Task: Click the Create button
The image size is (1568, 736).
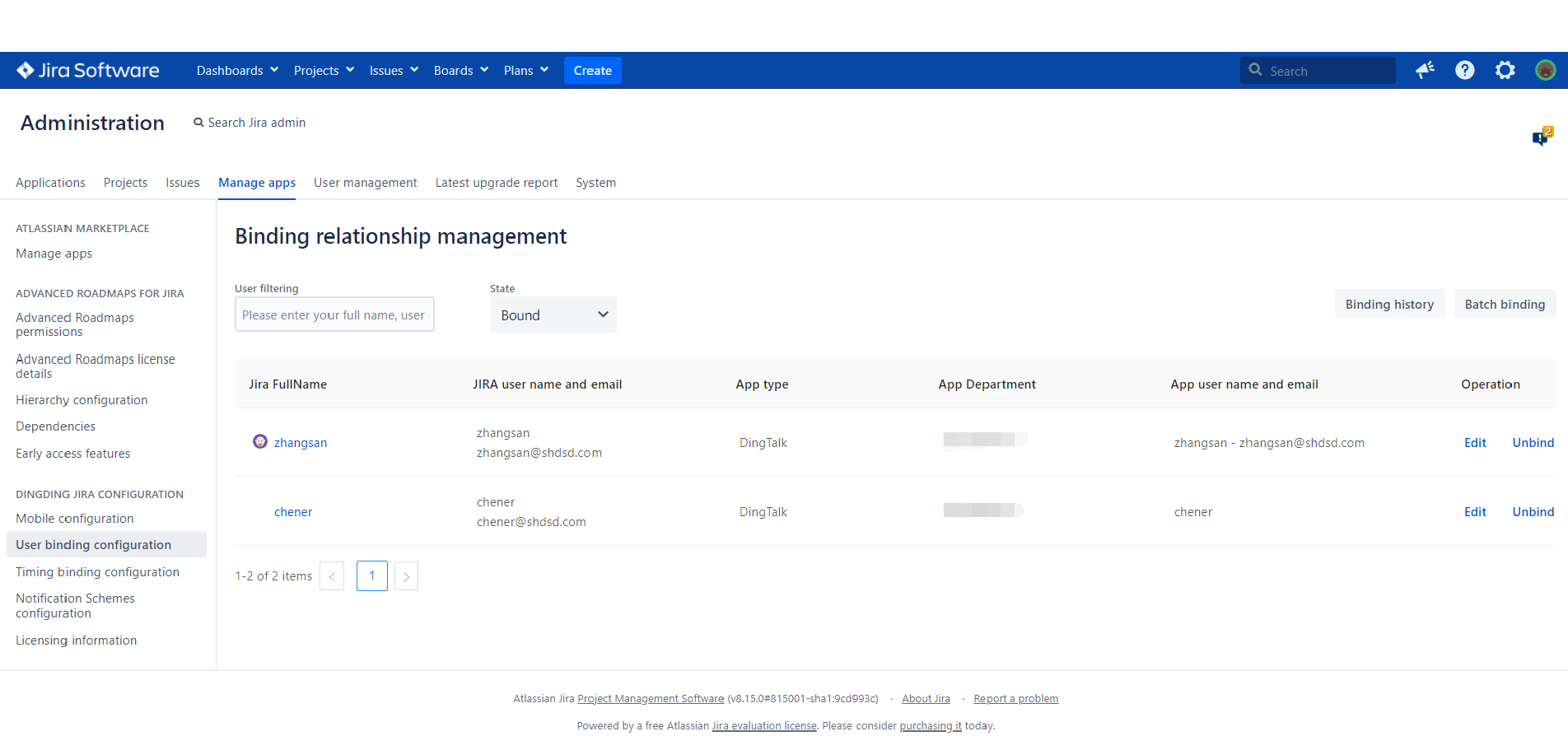Action: (x=593, y=71)
